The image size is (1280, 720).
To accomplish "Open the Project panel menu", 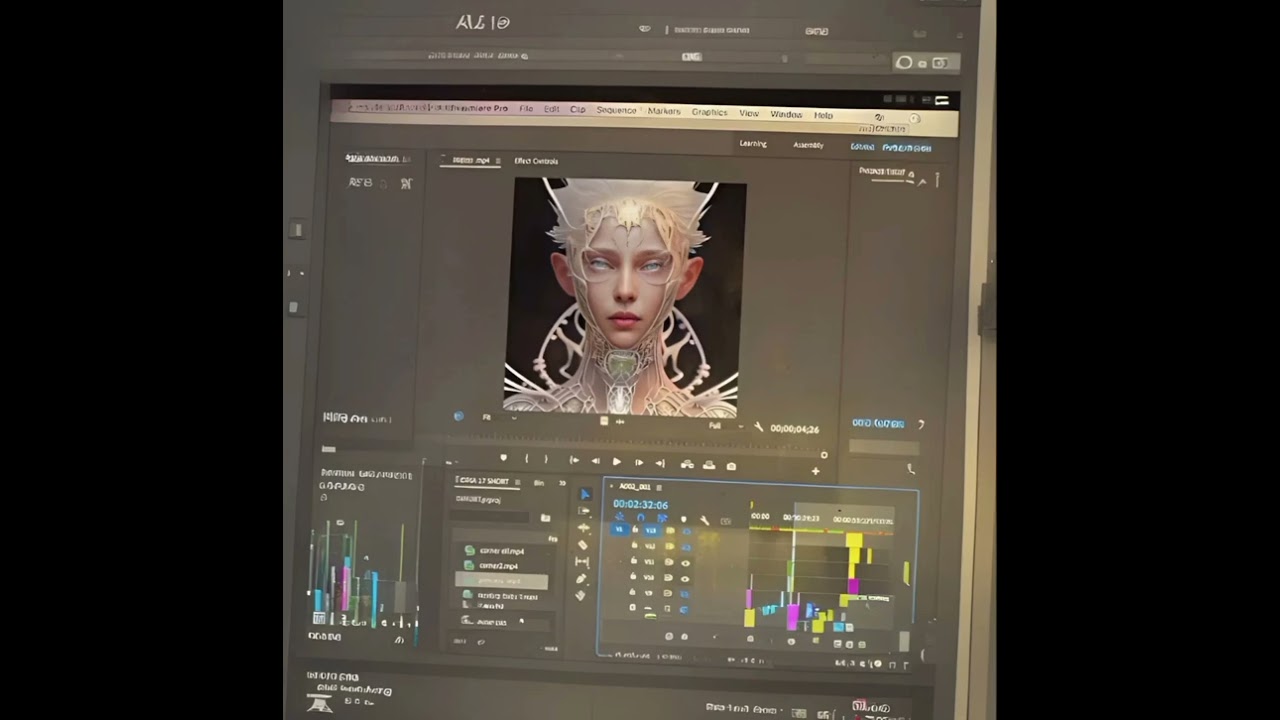I will pos(515,483).
